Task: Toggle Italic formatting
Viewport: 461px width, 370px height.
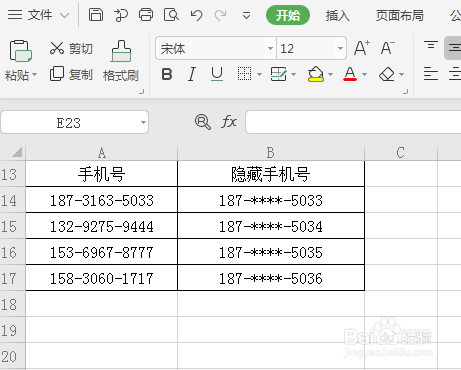Action: [192, 74]
